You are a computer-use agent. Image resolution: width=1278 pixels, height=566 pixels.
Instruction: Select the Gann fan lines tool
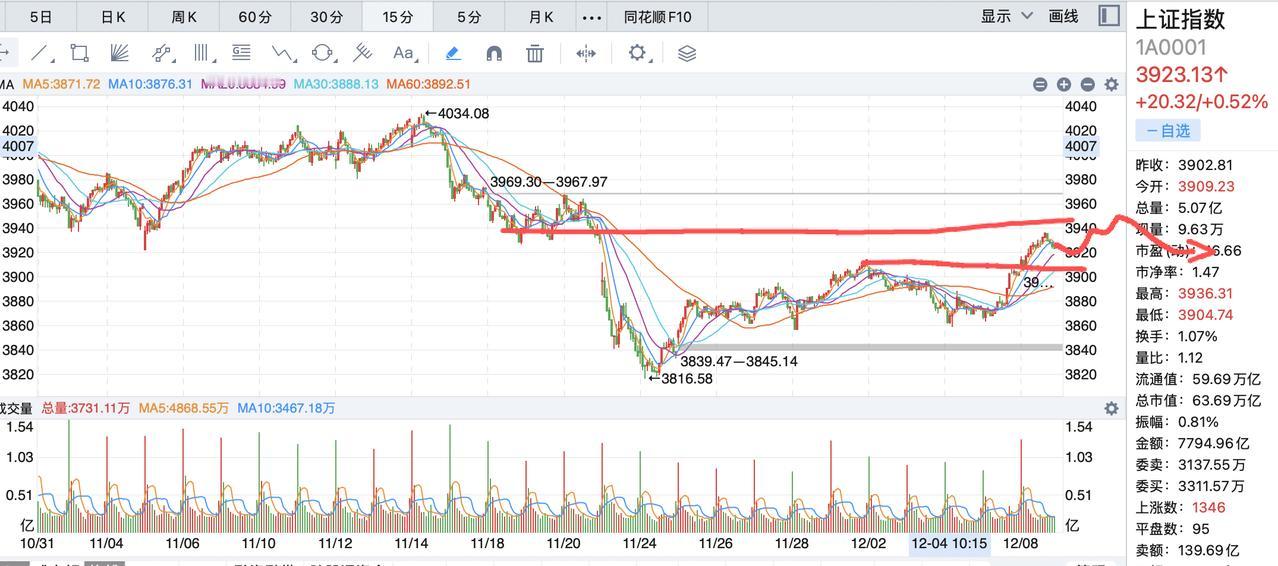[x=120, y=53]
